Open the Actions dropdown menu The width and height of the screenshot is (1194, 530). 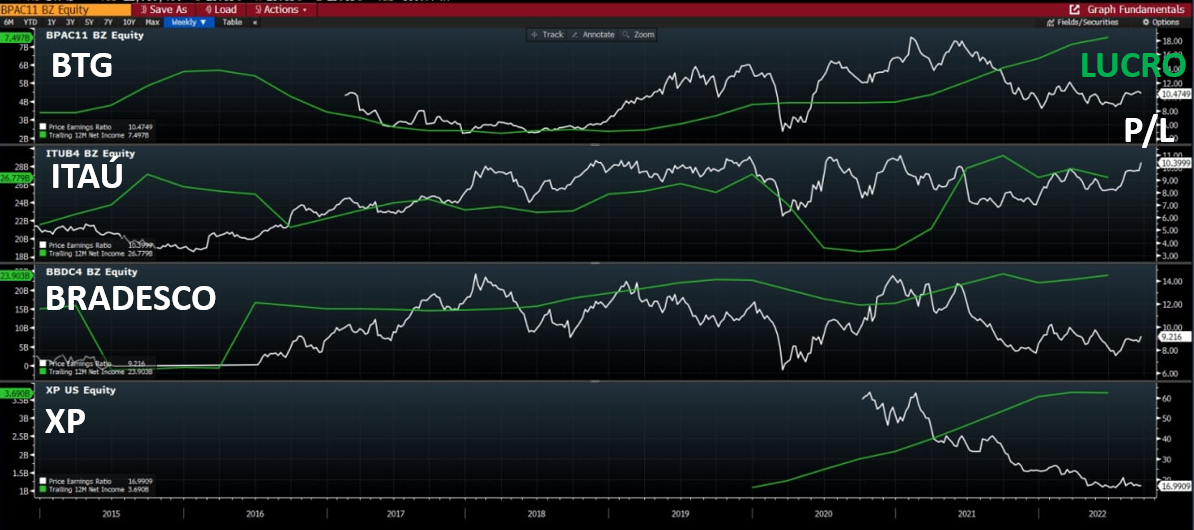(281, 10)
